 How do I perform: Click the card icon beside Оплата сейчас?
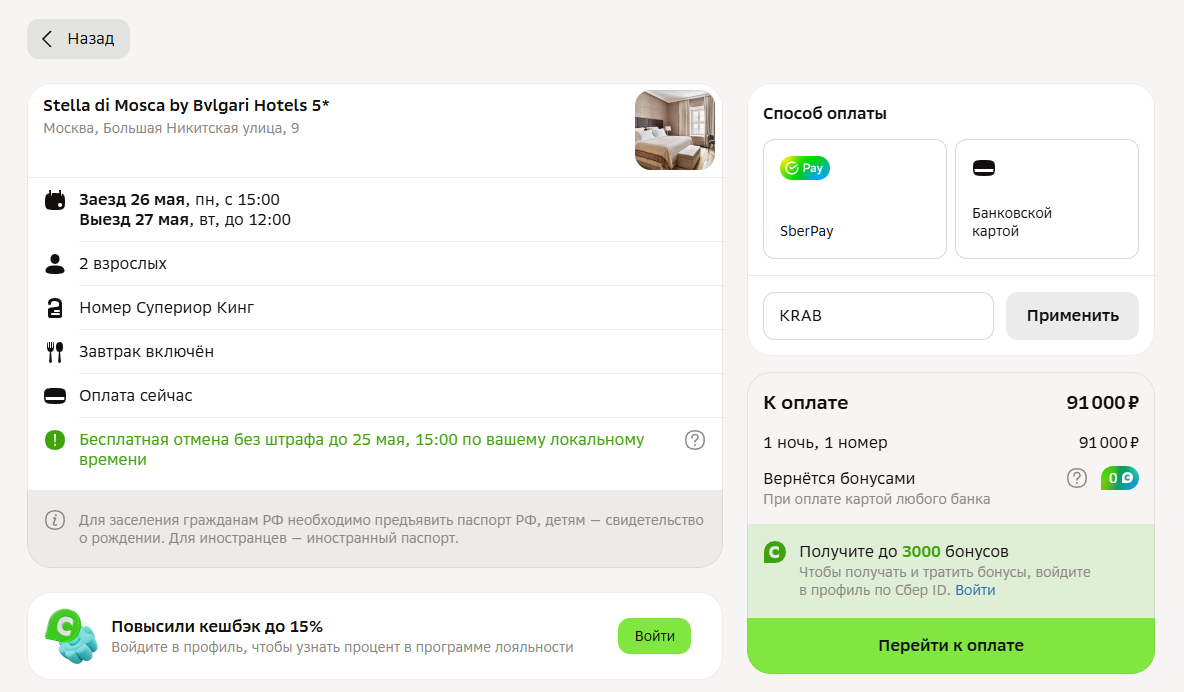coord(55,396)
